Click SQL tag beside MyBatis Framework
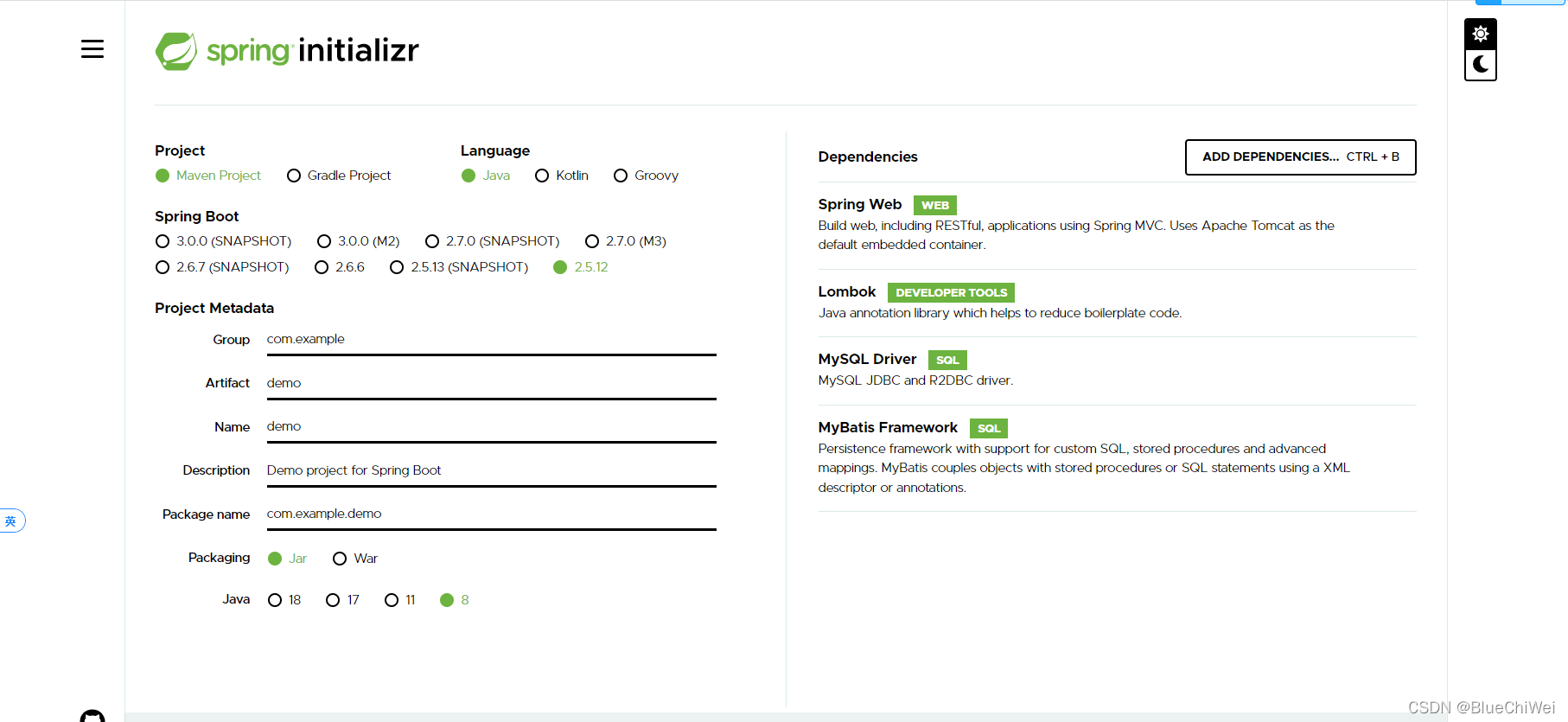The width and height of the screenshot is (1568, 722). (989, 429)
